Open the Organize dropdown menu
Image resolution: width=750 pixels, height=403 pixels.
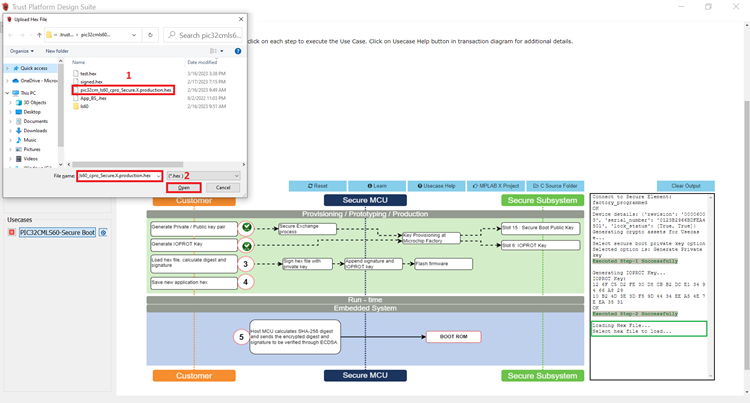click(22, 51)
